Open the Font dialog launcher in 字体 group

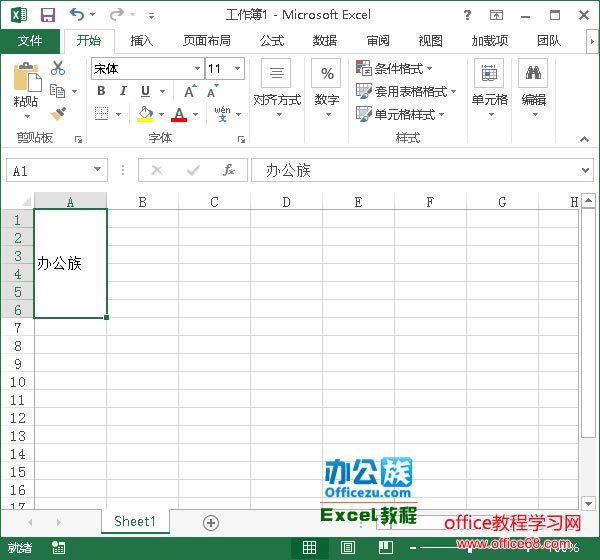pos(241,140)
